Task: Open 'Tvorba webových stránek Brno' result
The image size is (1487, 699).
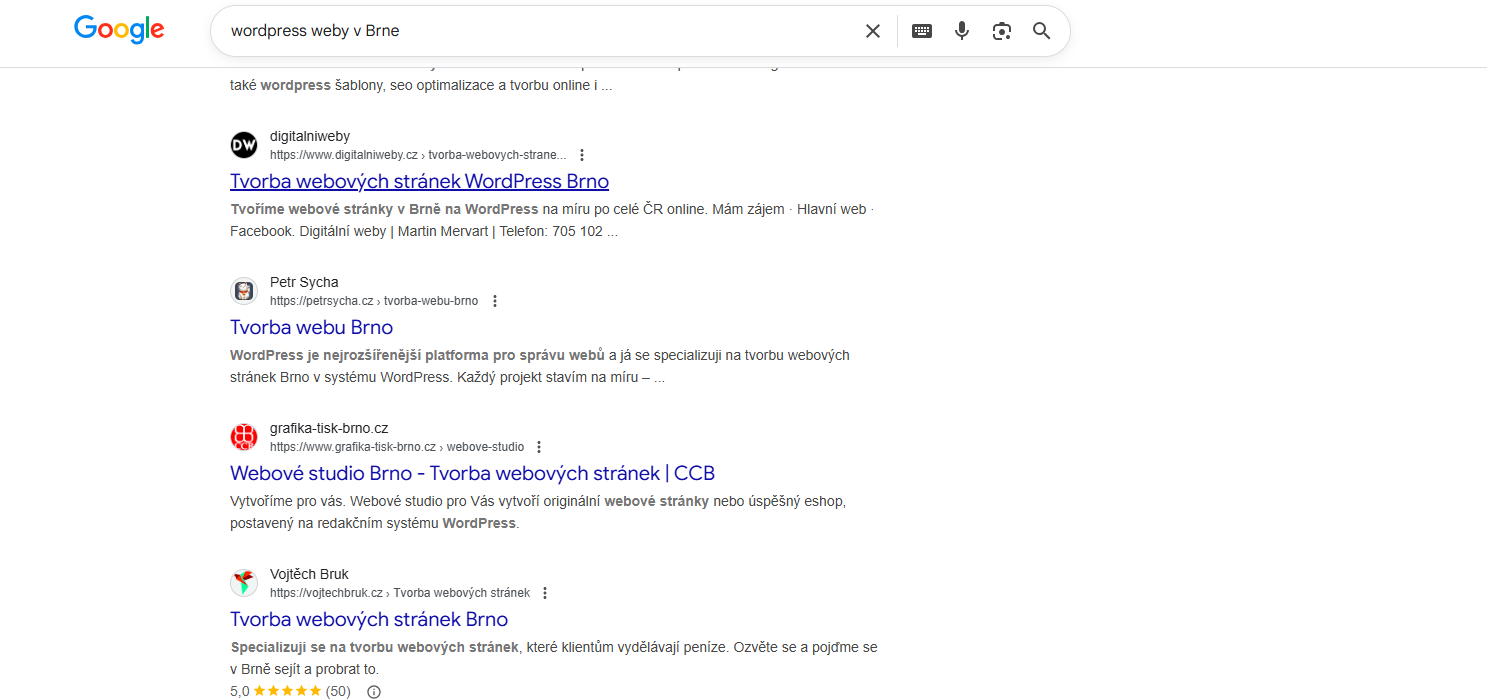Action: click(x=369, y=619)
